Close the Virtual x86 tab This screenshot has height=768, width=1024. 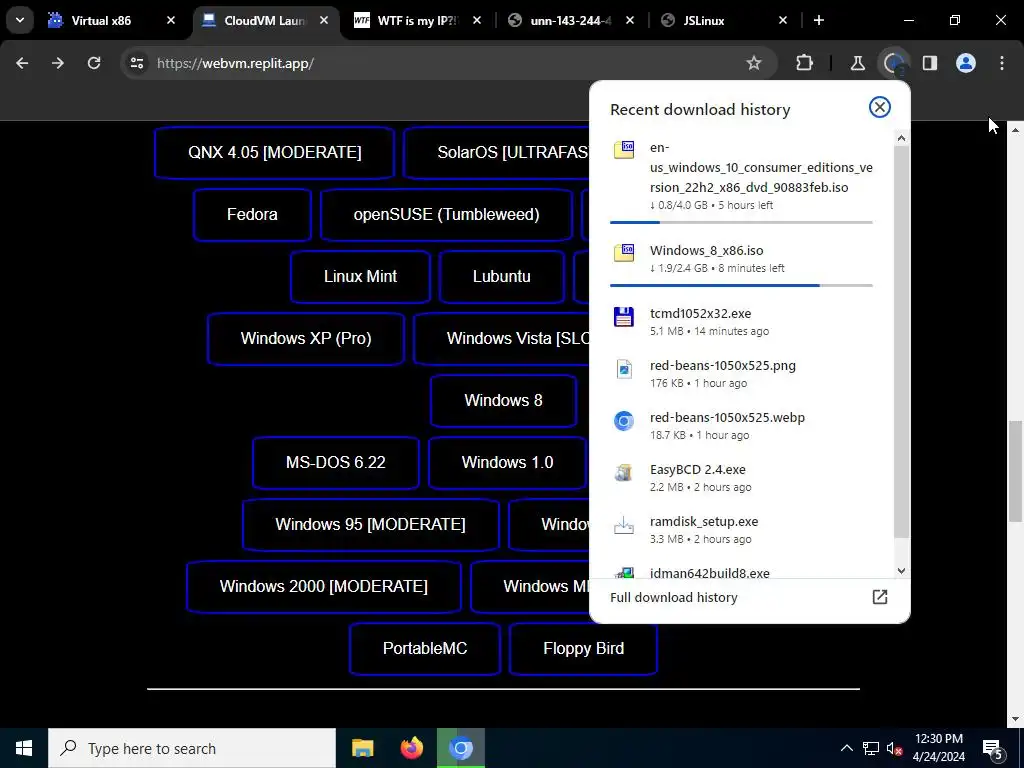tap(171, 20)
